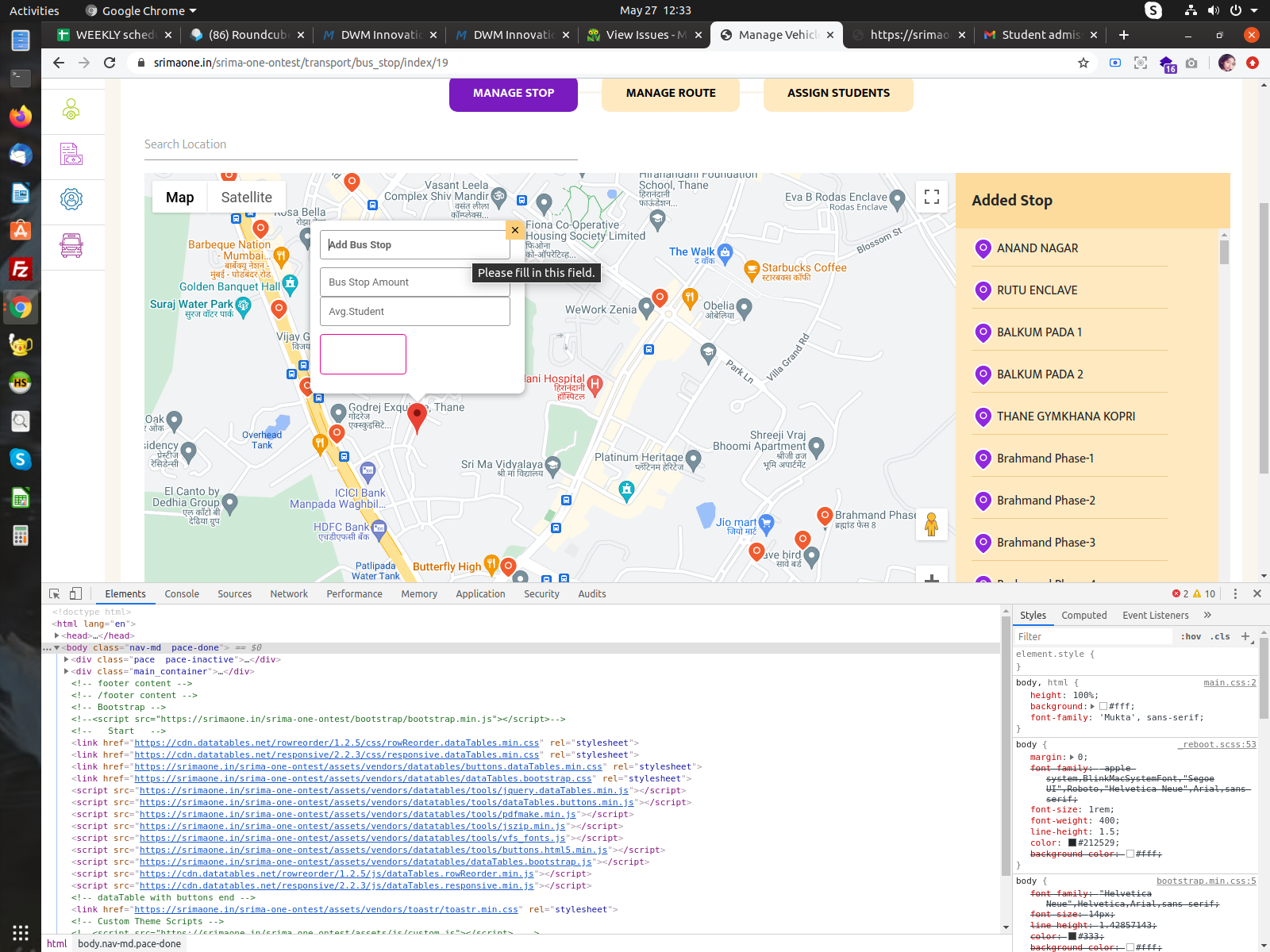The width and height of the screenshot is (1270, 952).
Task: Open the Terminal from the dock
Action: 21,78
